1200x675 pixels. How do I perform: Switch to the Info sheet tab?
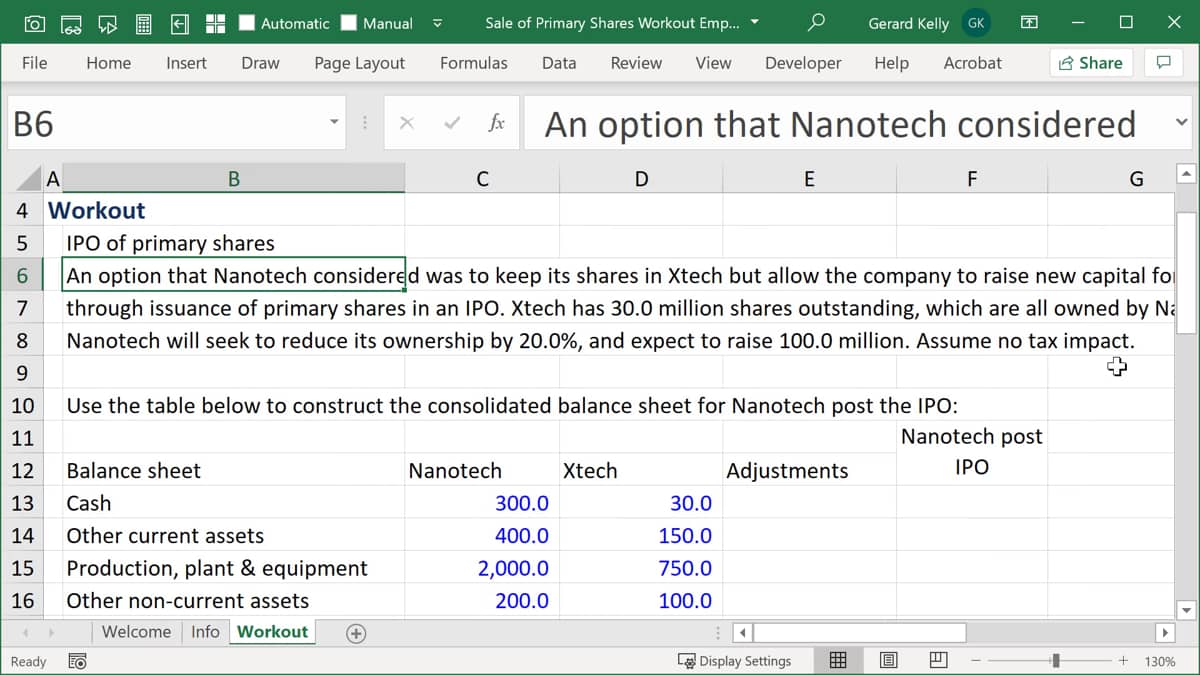(205, 632)
